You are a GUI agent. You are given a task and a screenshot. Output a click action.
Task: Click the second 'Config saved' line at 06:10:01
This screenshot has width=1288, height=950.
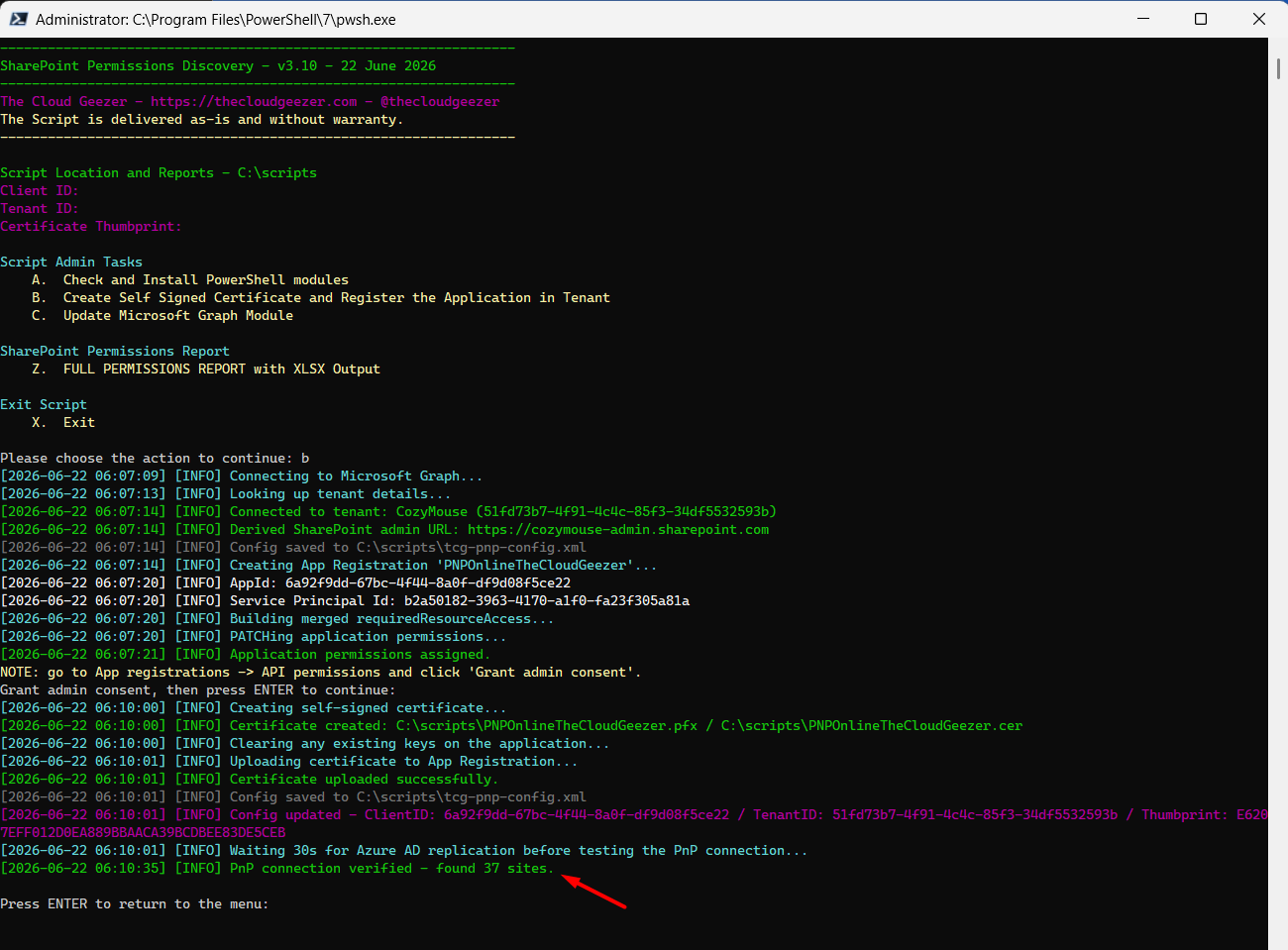pos(293,796)
